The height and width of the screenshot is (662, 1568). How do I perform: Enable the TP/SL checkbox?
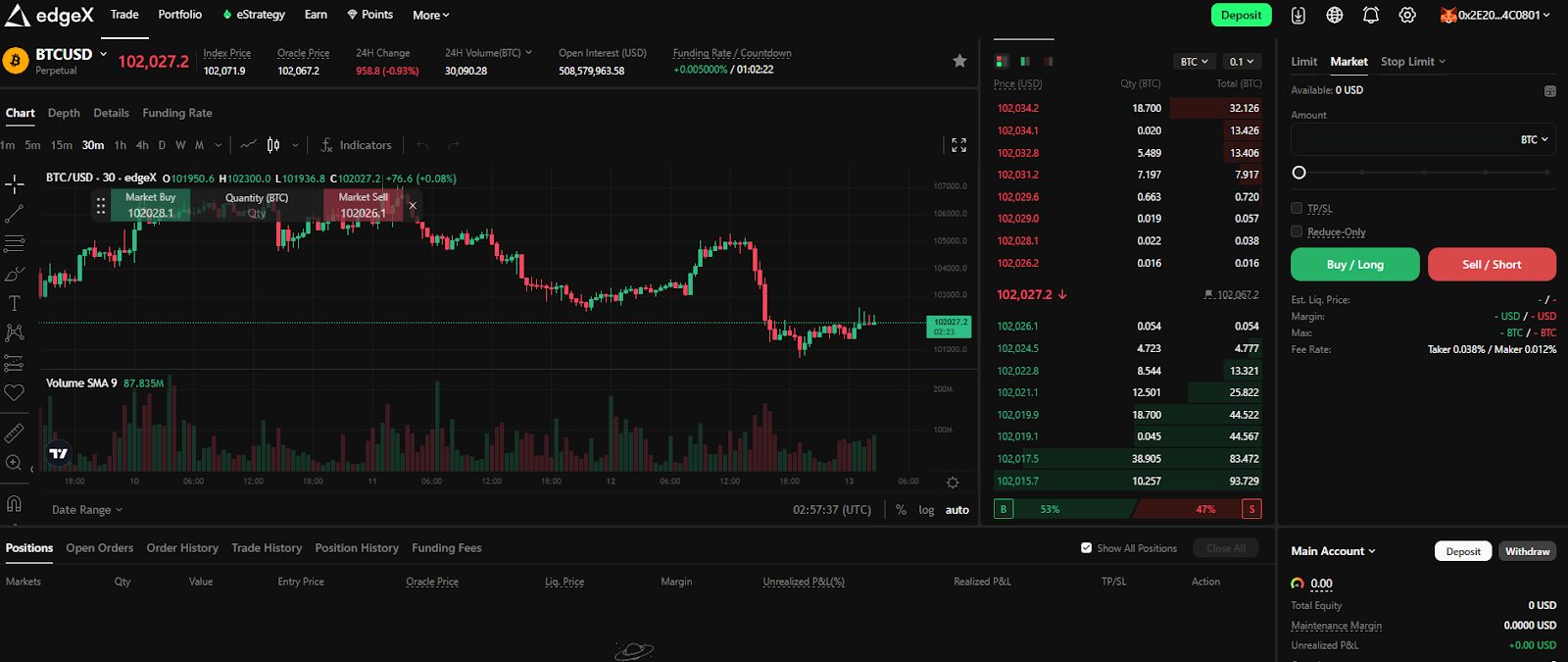tap(1297, 208)
